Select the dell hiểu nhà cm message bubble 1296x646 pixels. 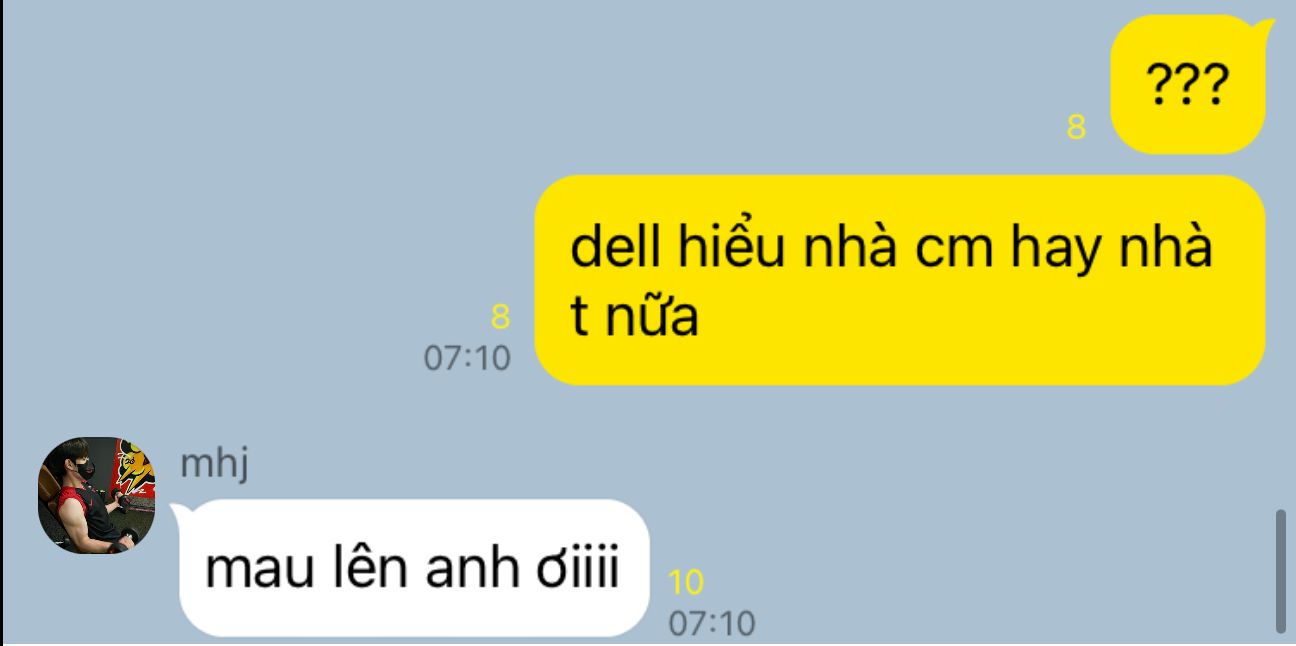pyautogui.click(x=900, y=280)
